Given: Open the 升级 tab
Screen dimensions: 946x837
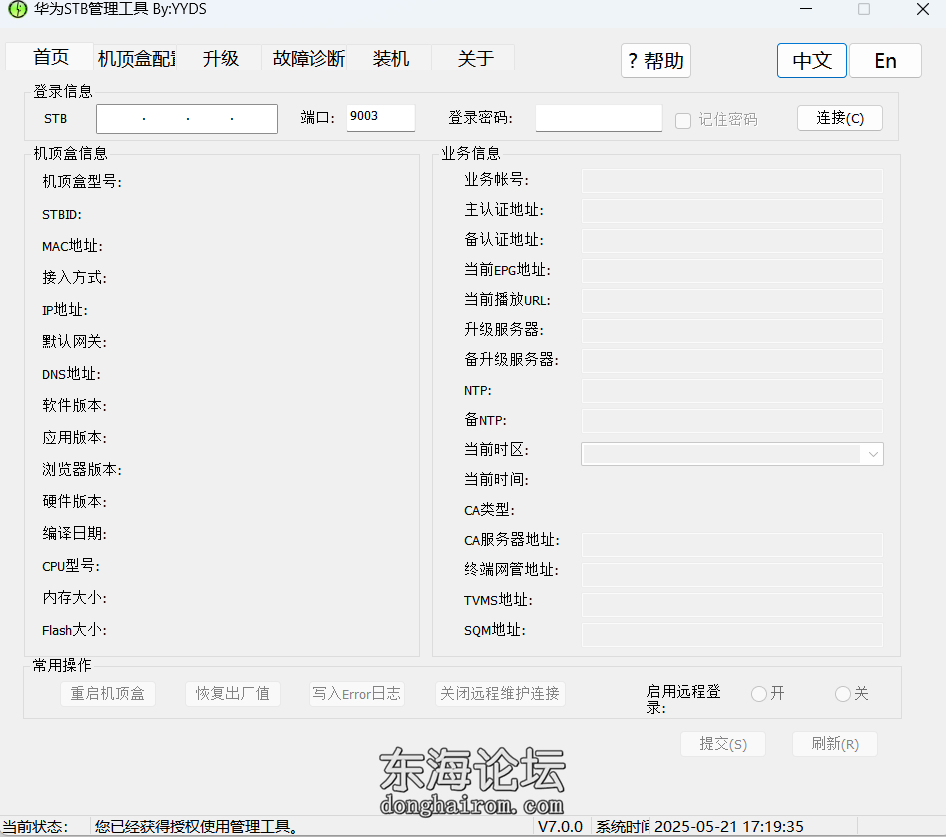Looking at the screenshot, I should coord(221,59).
